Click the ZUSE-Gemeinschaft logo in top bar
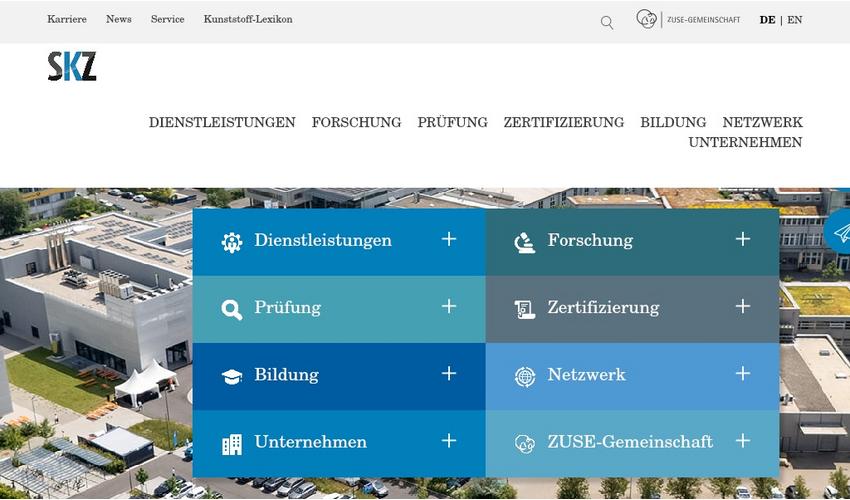 [x=688, y=19]
